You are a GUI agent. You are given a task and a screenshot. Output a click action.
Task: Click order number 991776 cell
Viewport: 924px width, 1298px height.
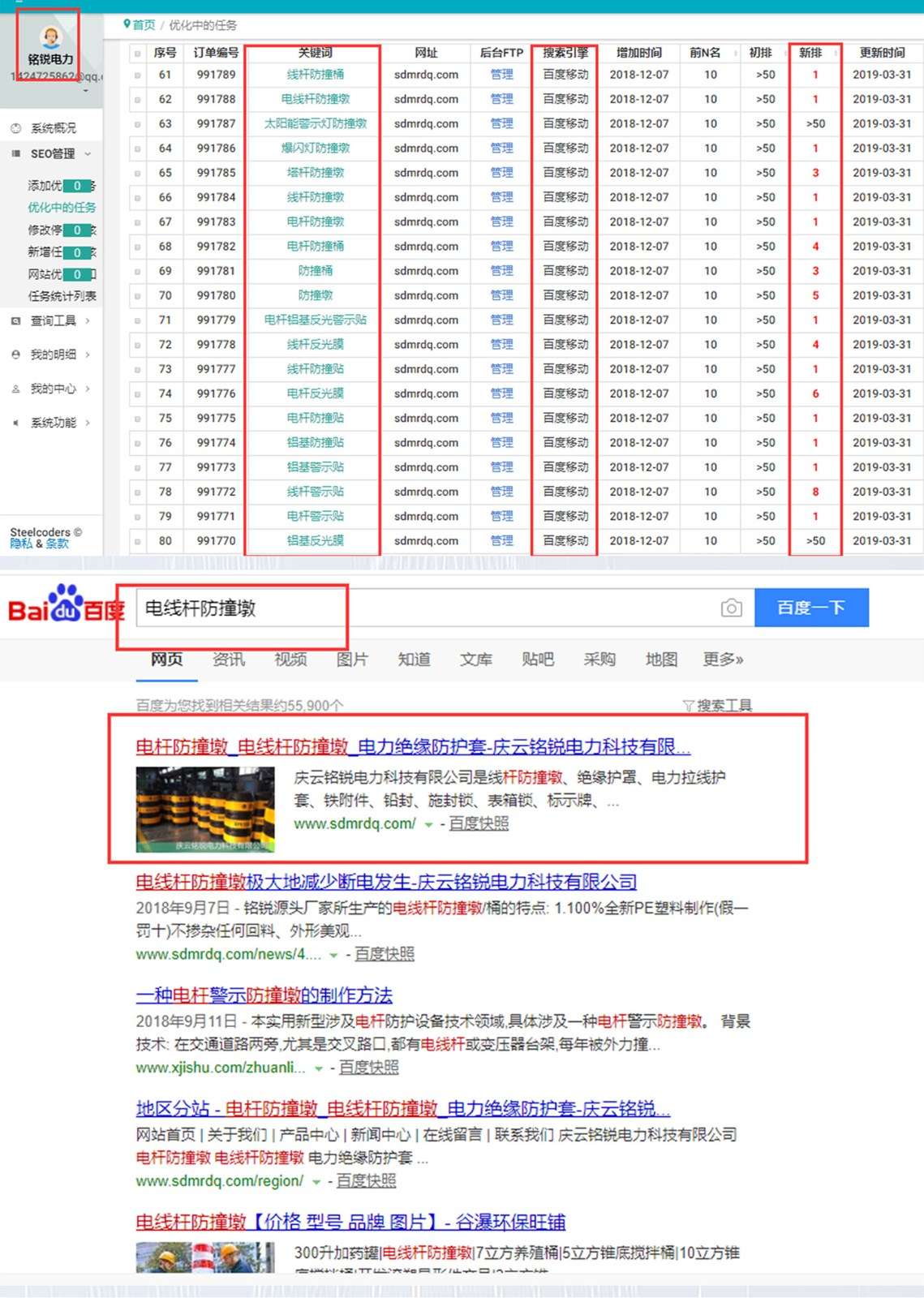coord(216,393)
